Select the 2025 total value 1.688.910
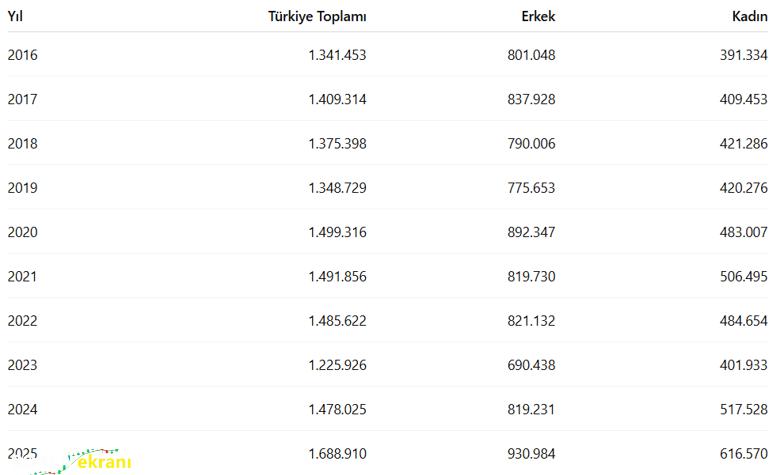This screenshot has height=475, width=784. (337, 453)
